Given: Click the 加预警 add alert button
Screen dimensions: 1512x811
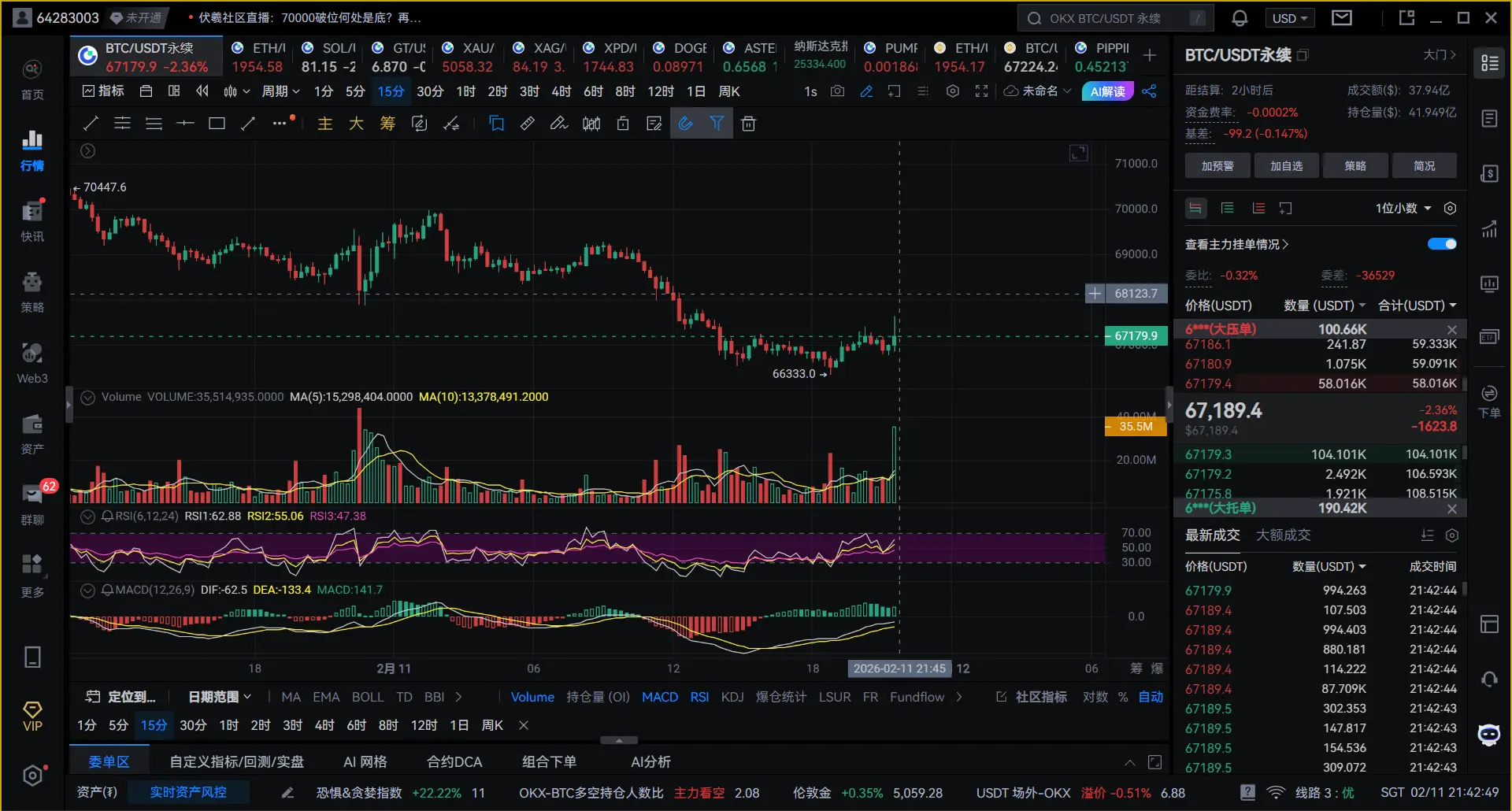Looking at the screenshot, I should tap(1217, 166).
